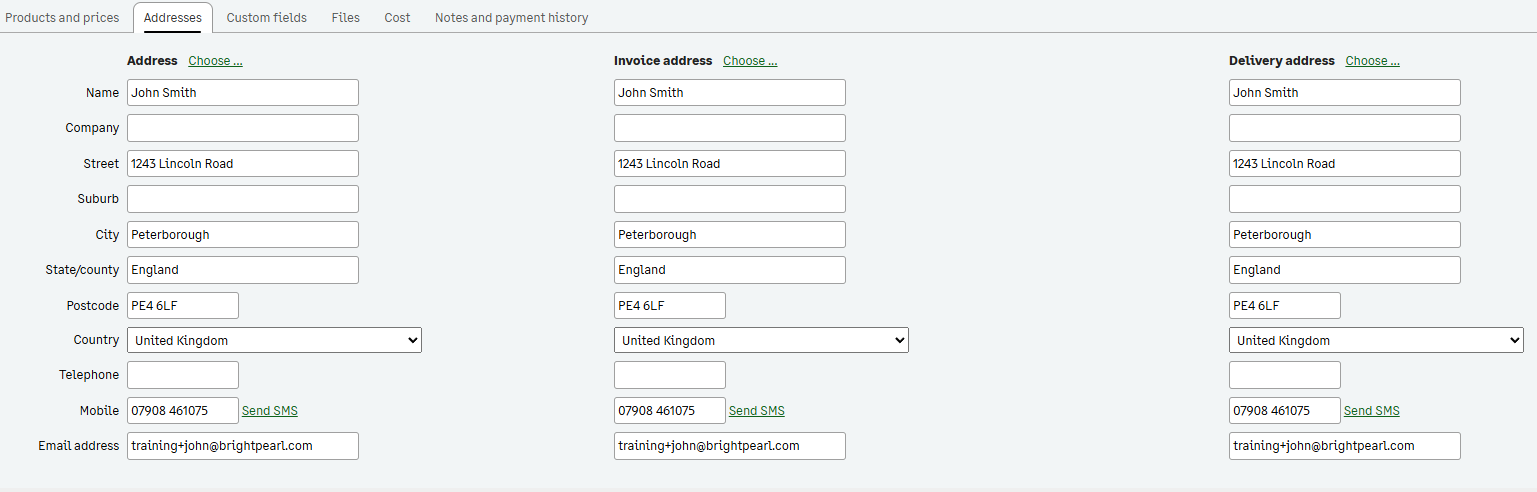
Task: Send SMS from the Address column
Action: 270,411
